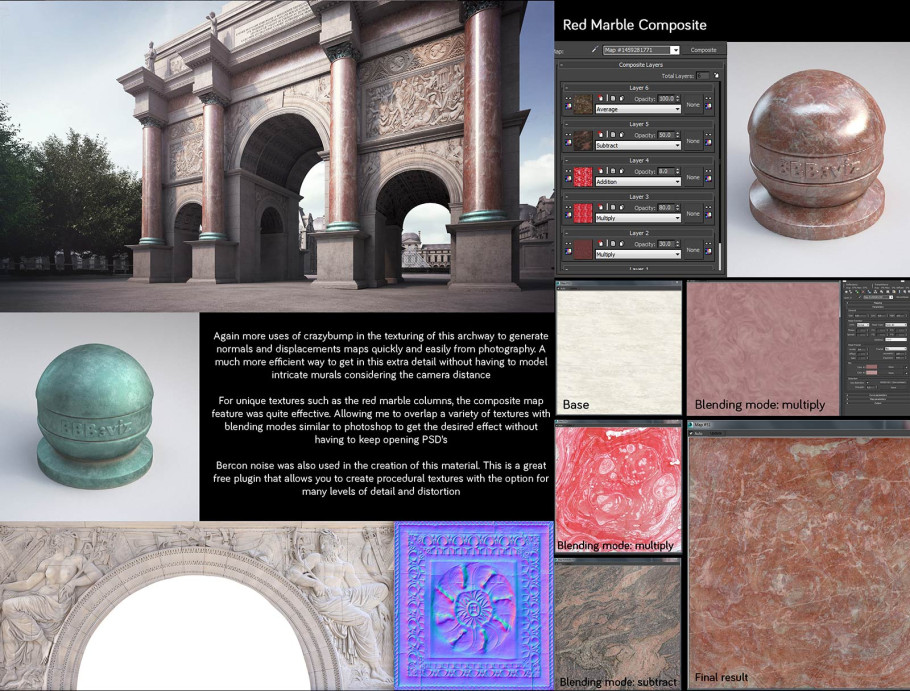
Task: Click the Composite map type button
Action: tap(703, 50)
